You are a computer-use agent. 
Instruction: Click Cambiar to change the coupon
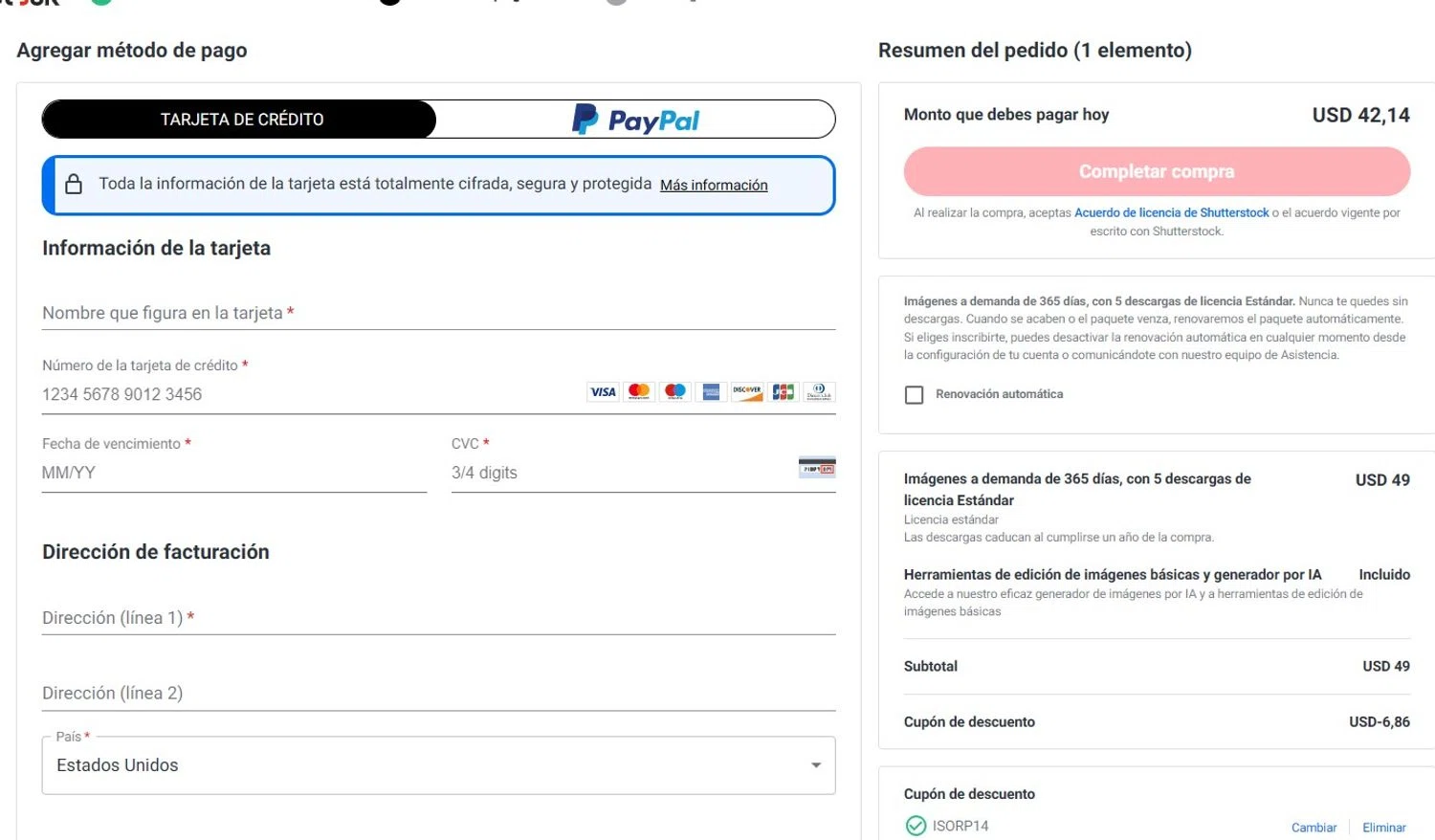[x=1314, y=828]
